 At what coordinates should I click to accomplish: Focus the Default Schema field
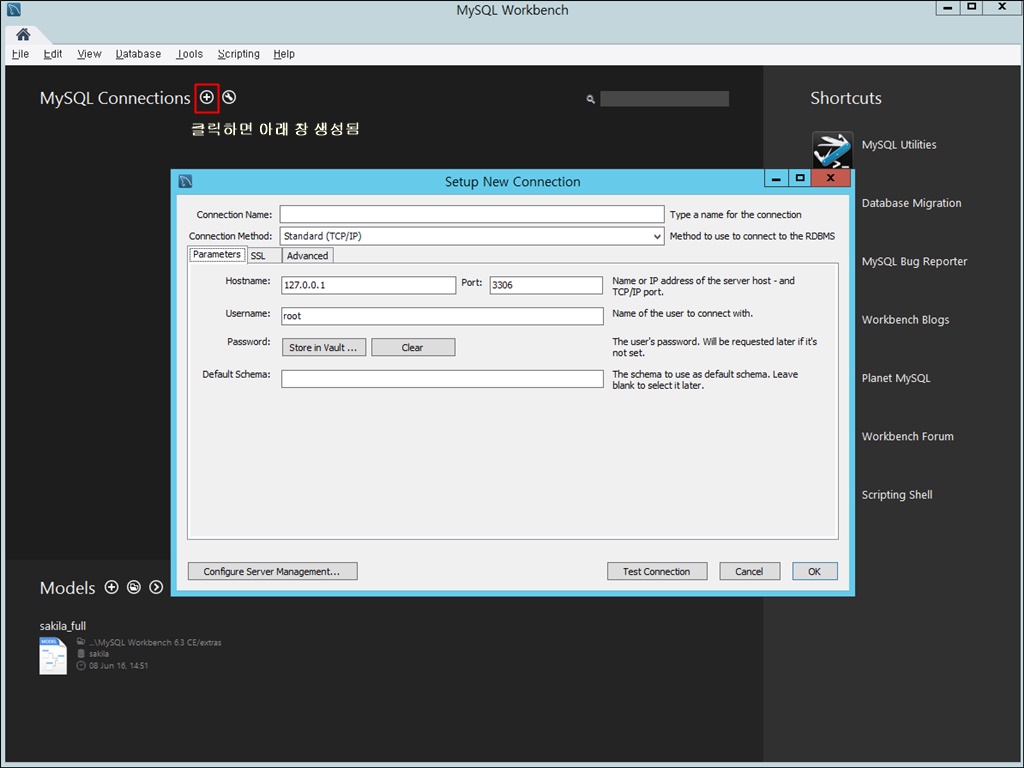(442, 379)
